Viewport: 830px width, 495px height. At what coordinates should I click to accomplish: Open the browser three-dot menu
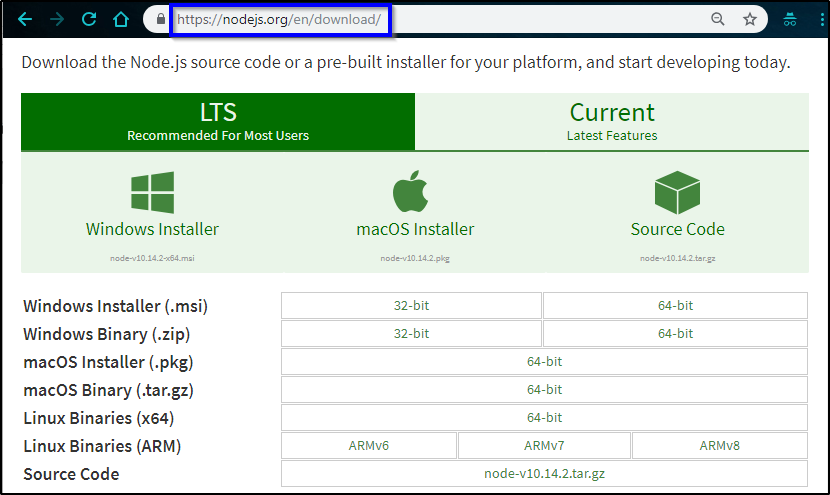[x=822, y=20]
